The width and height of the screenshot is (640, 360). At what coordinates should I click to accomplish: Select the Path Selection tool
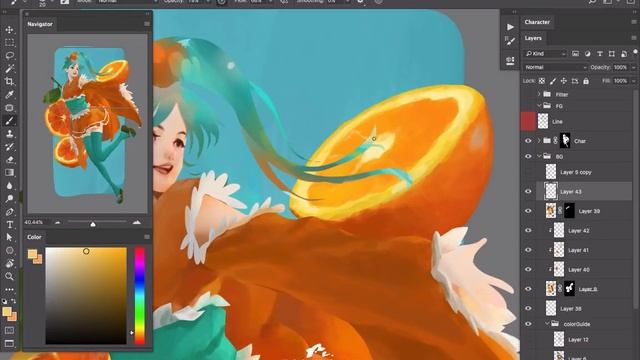tap(9, 238)
